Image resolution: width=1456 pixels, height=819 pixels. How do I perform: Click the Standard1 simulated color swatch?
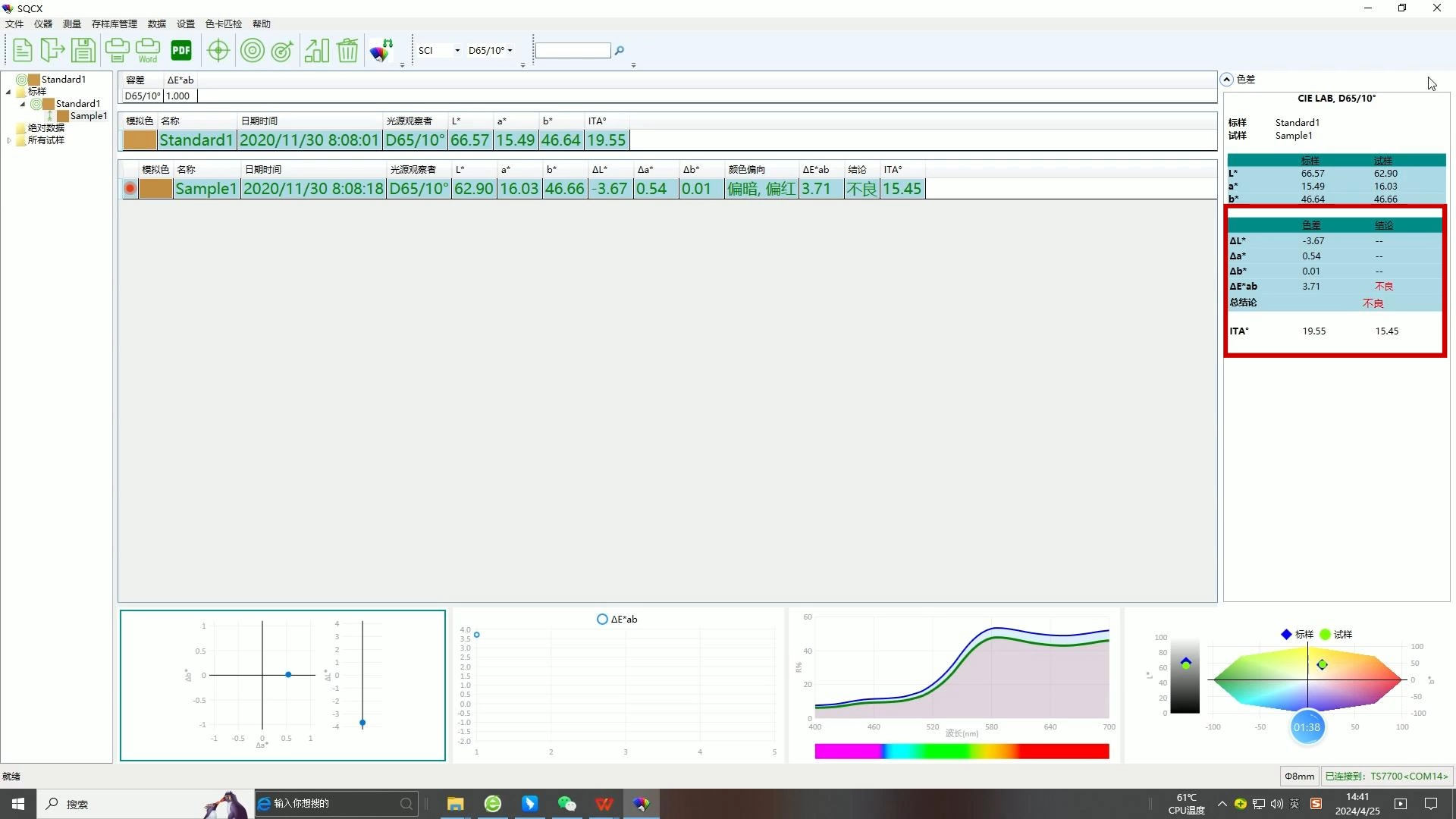pos(140,140)
